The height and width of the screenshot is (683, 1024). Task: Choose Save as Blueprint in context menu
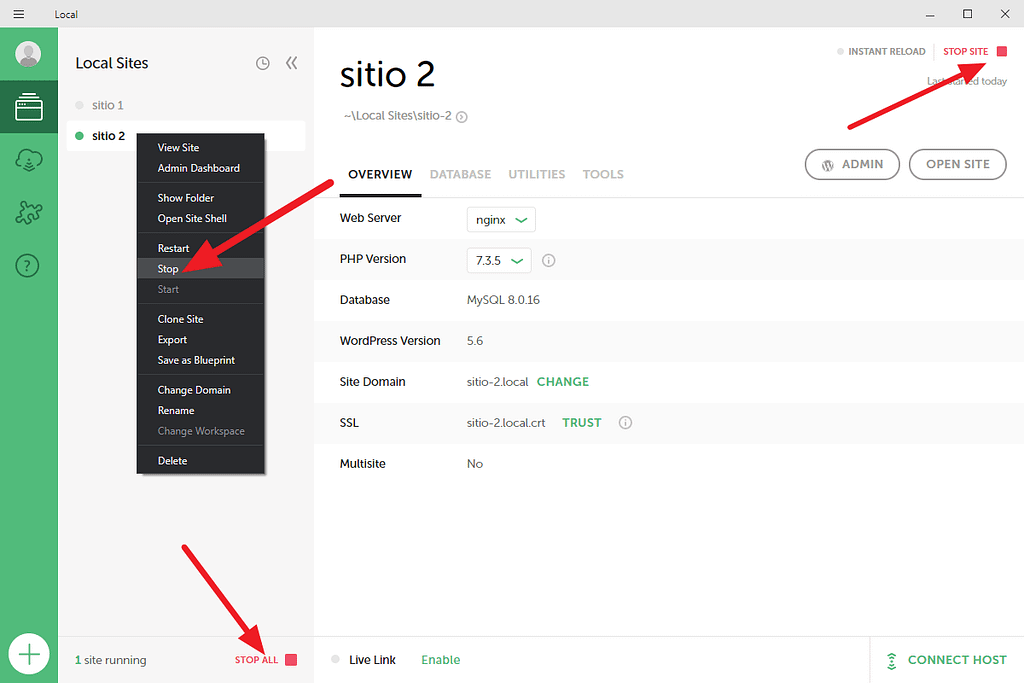coord(200,360)
